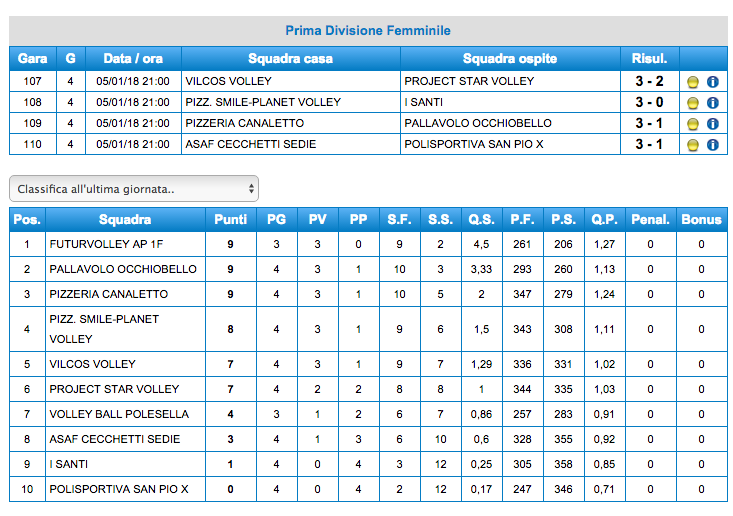This screenshot has width=733, height=516.
Task: Click the yellow ball icon for match 108
Action: pyautogui.click(x=693, y=103)
